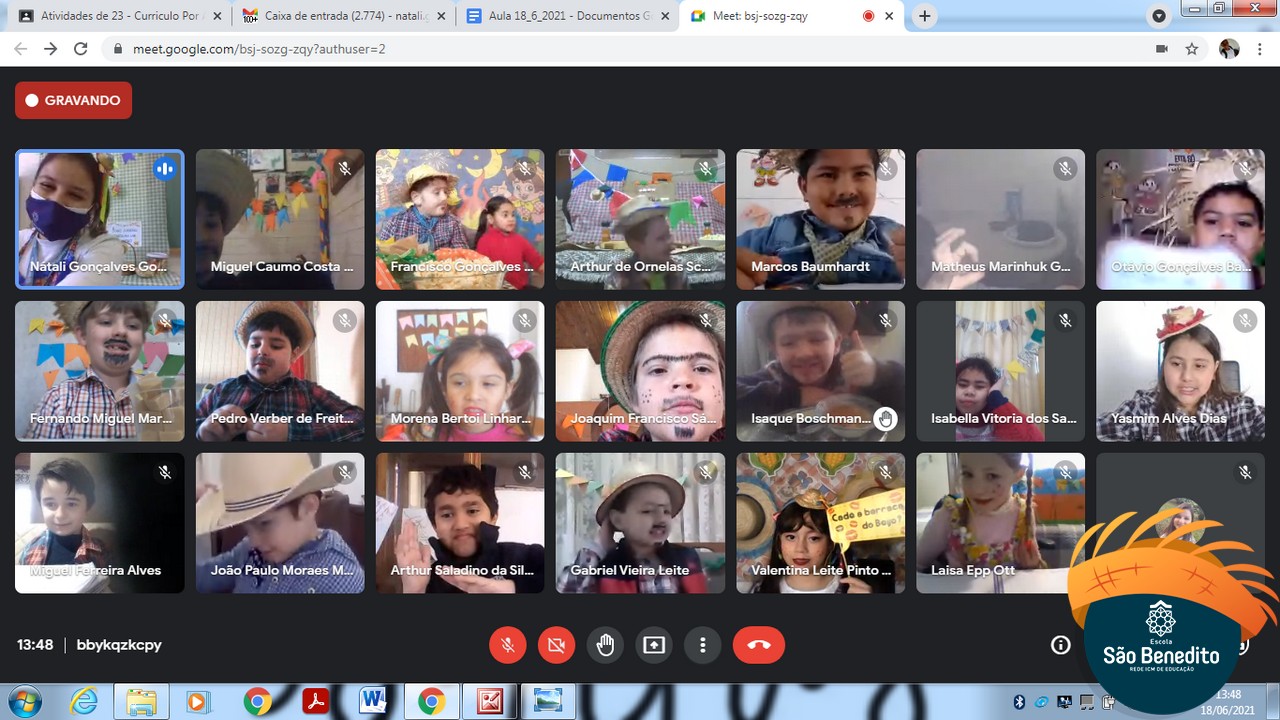This screenshot has width=1280, height=720.
Task: Raise hand using the hand button
Action: (x=605, y=645)
